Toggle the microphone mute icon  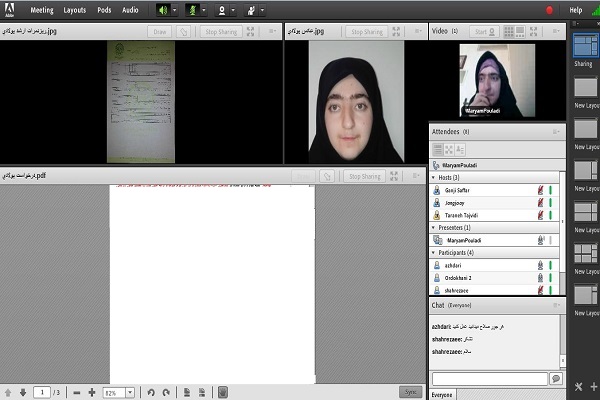[192, 10]
